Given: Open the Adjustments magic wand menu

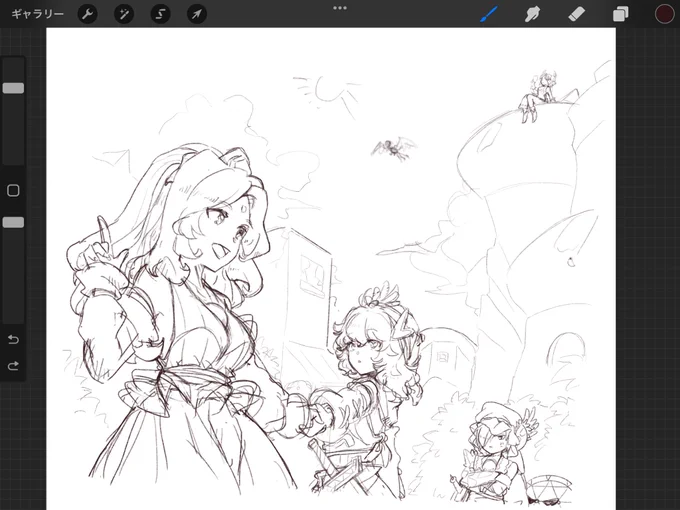Looking at the screenshot, I should 124,14.
